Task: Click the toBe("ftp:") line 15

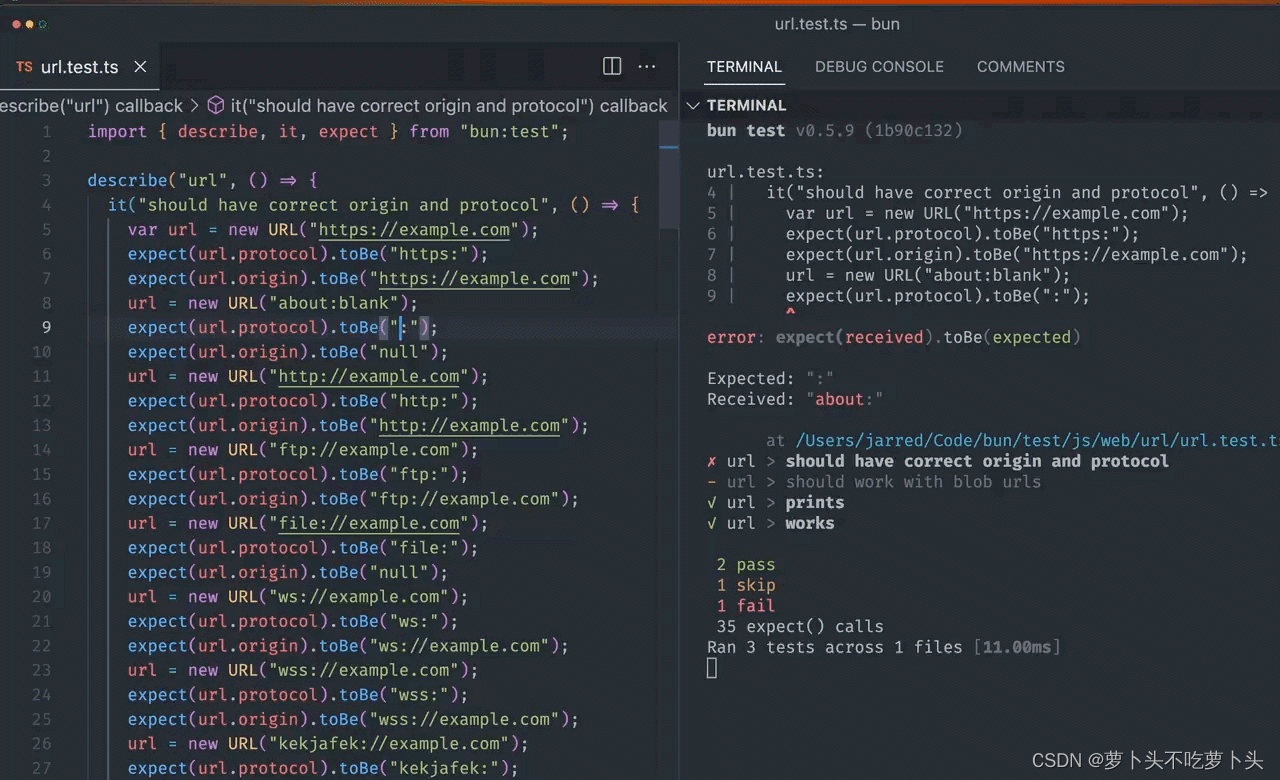Action: (x=404, y=475)
